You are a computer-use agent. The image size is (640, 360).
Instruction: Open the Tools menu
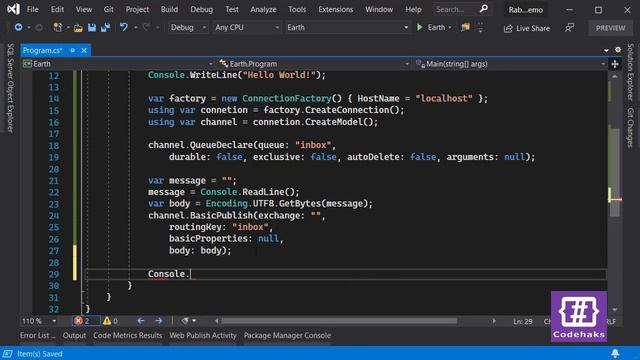coord(297,9)
